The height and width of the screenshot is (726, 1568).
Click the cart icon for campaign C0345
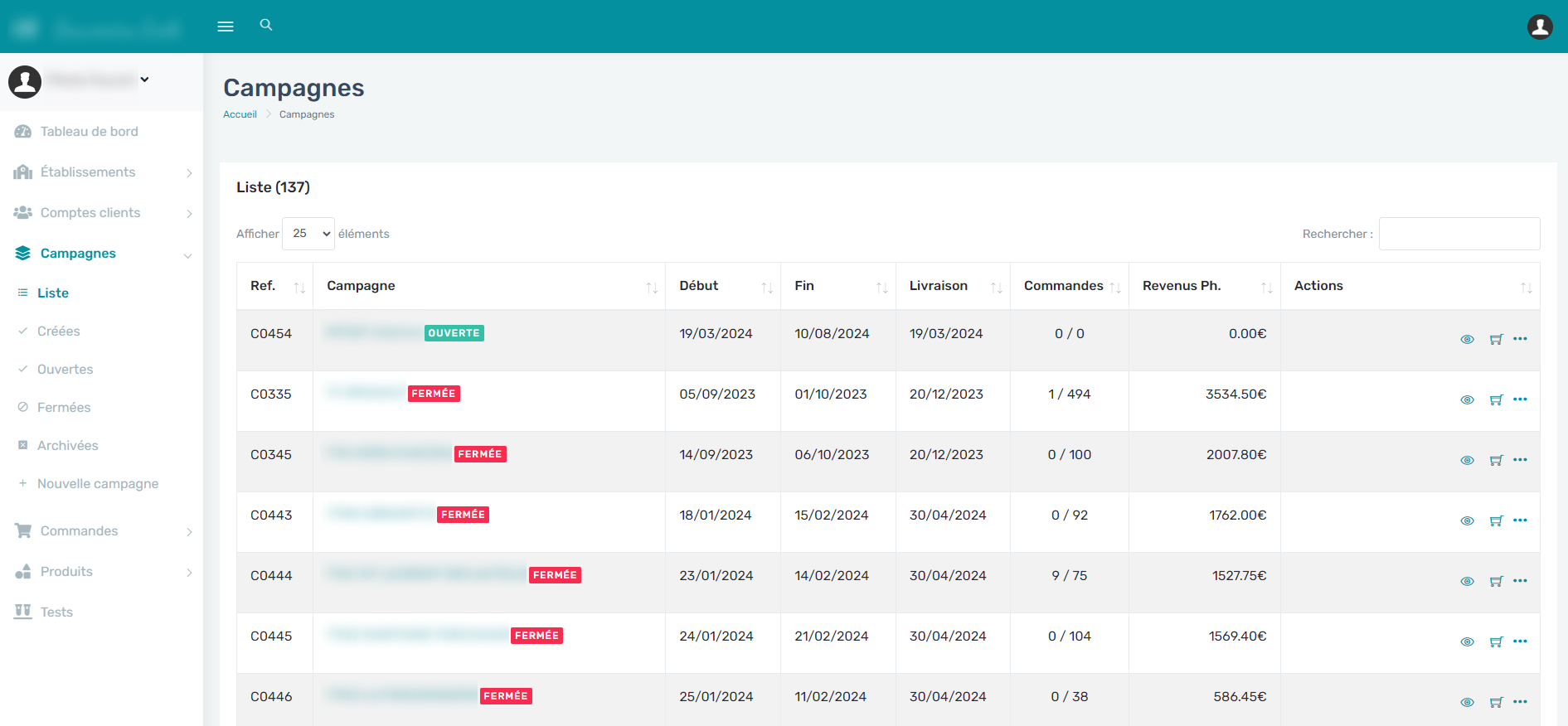pyautogui.click(x=1496, y=461)
